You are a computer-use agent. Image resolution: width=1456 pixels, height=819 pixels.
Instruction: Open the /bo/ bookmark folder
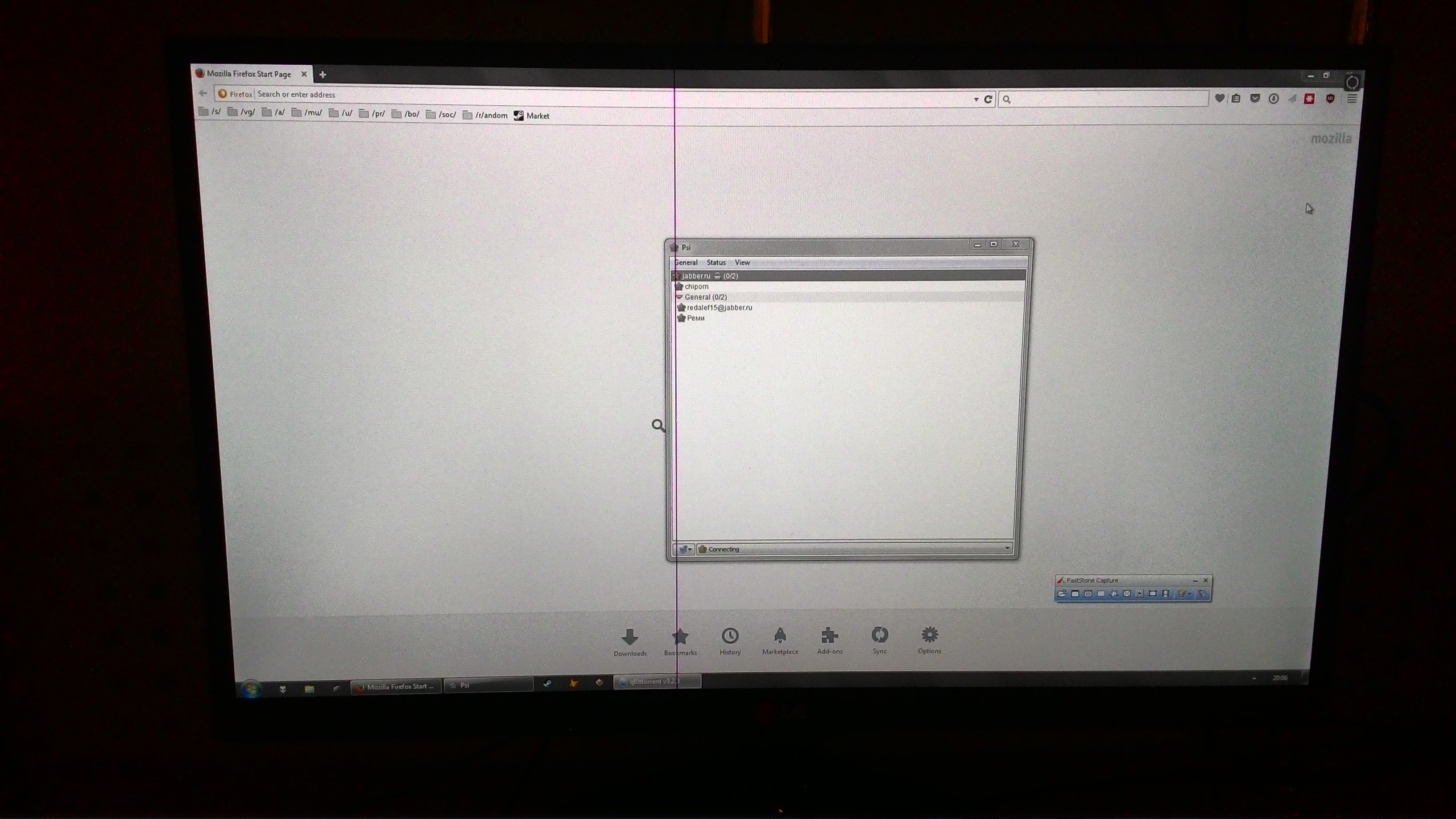(x=405, y=114)
